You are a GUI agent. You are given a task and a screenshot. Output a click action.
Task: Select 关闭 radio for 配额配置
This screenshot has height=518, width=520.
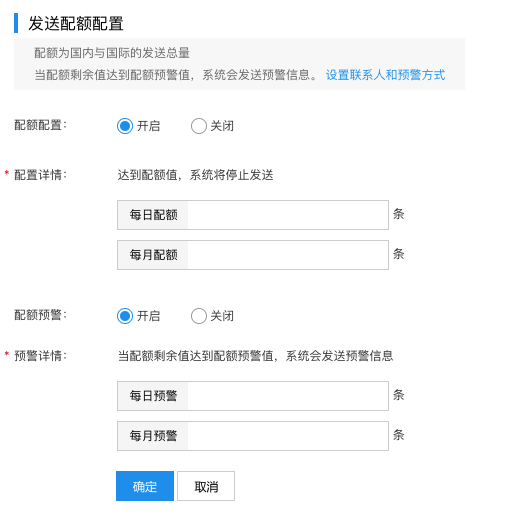tap(199, 126)
